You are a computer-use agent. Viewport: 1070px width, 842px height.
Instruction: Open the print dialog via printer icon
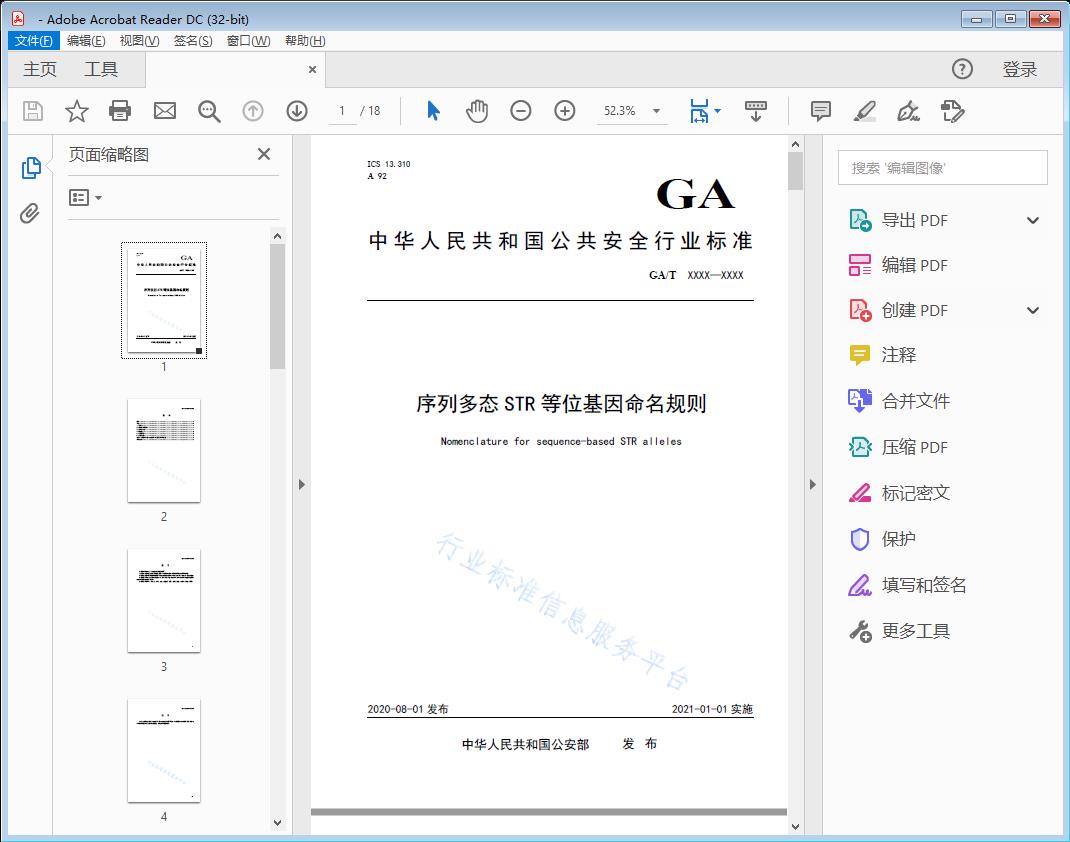pos(120,111)
